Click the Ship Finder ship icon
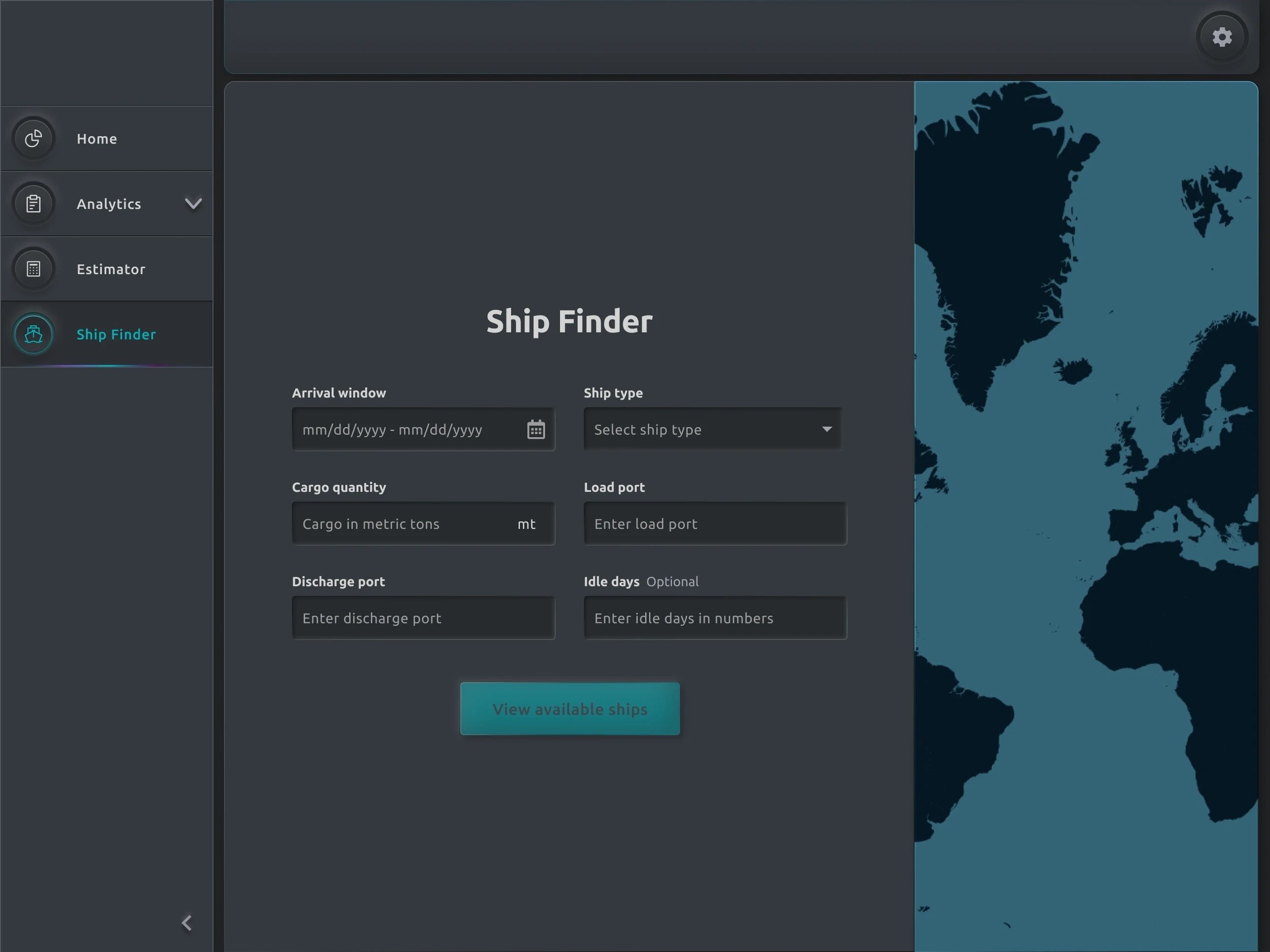Viewport: 1270px width, 952px height. [34, 334]
